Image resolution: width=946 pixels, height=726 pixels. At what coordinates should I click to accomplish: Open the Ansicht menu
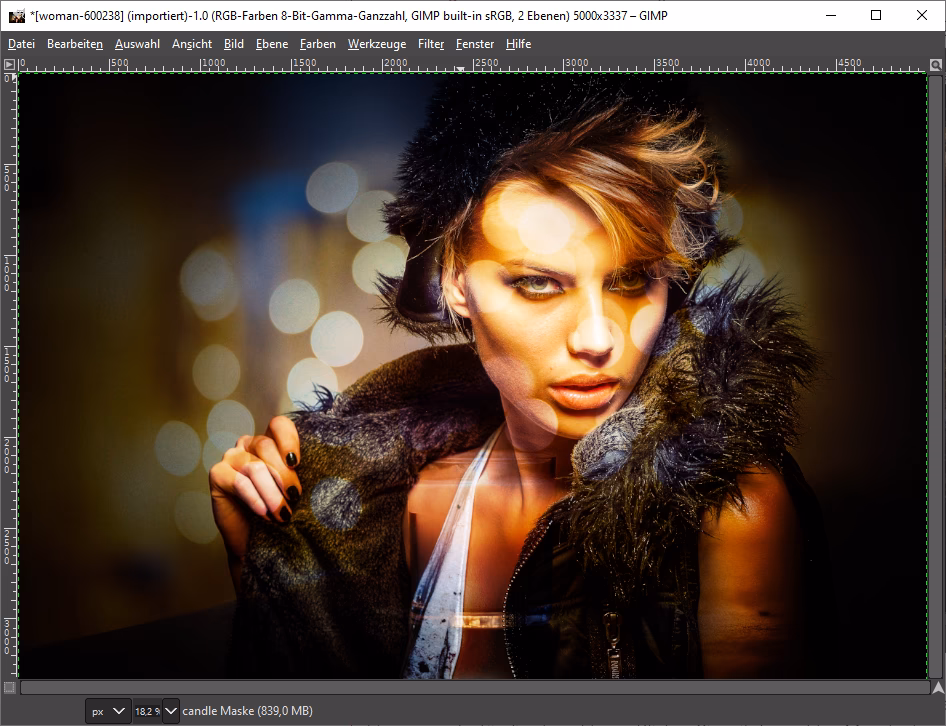(191, 43)
